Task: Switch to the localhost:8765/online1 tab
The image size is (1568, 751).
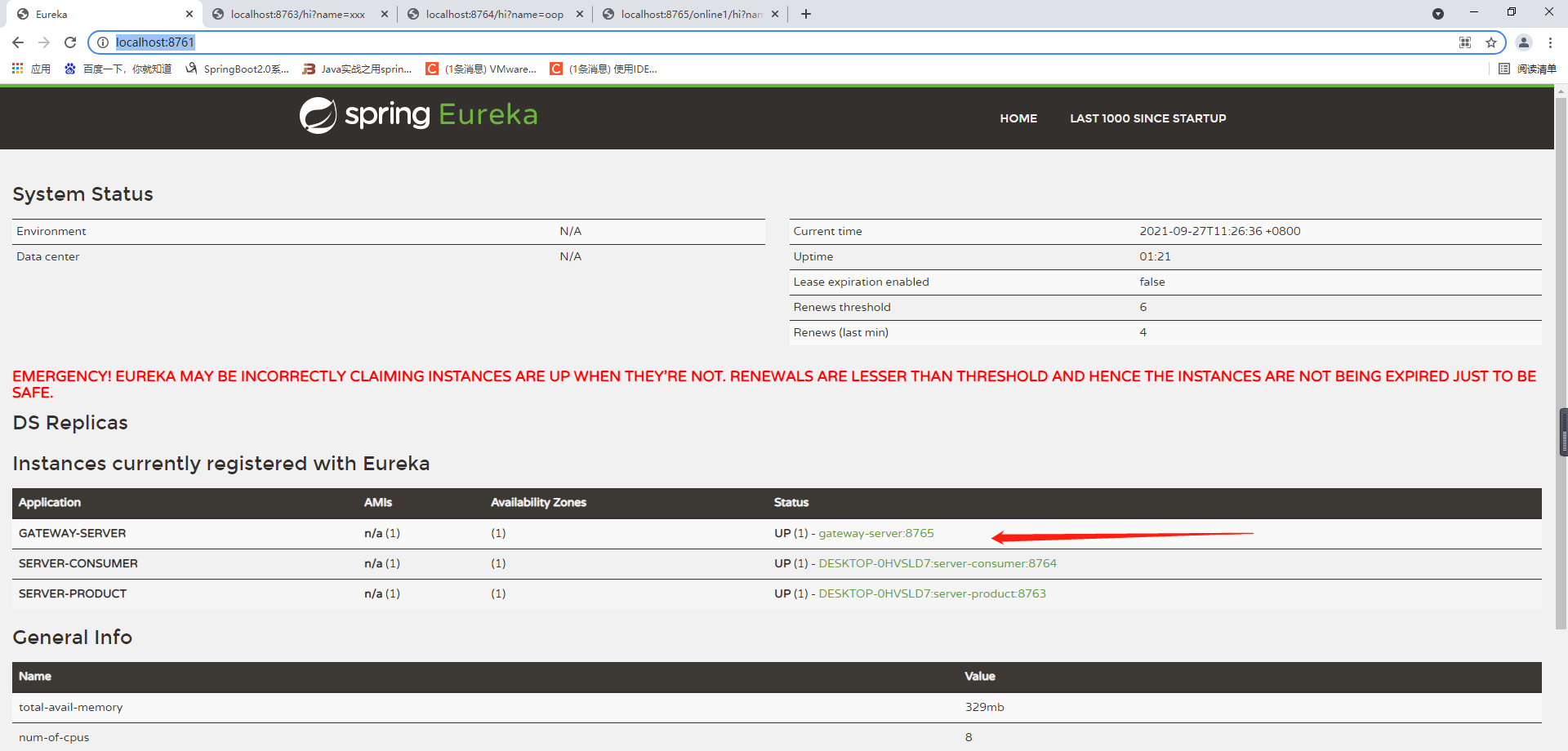Action: pyautogui.click(x=688, y=14)
